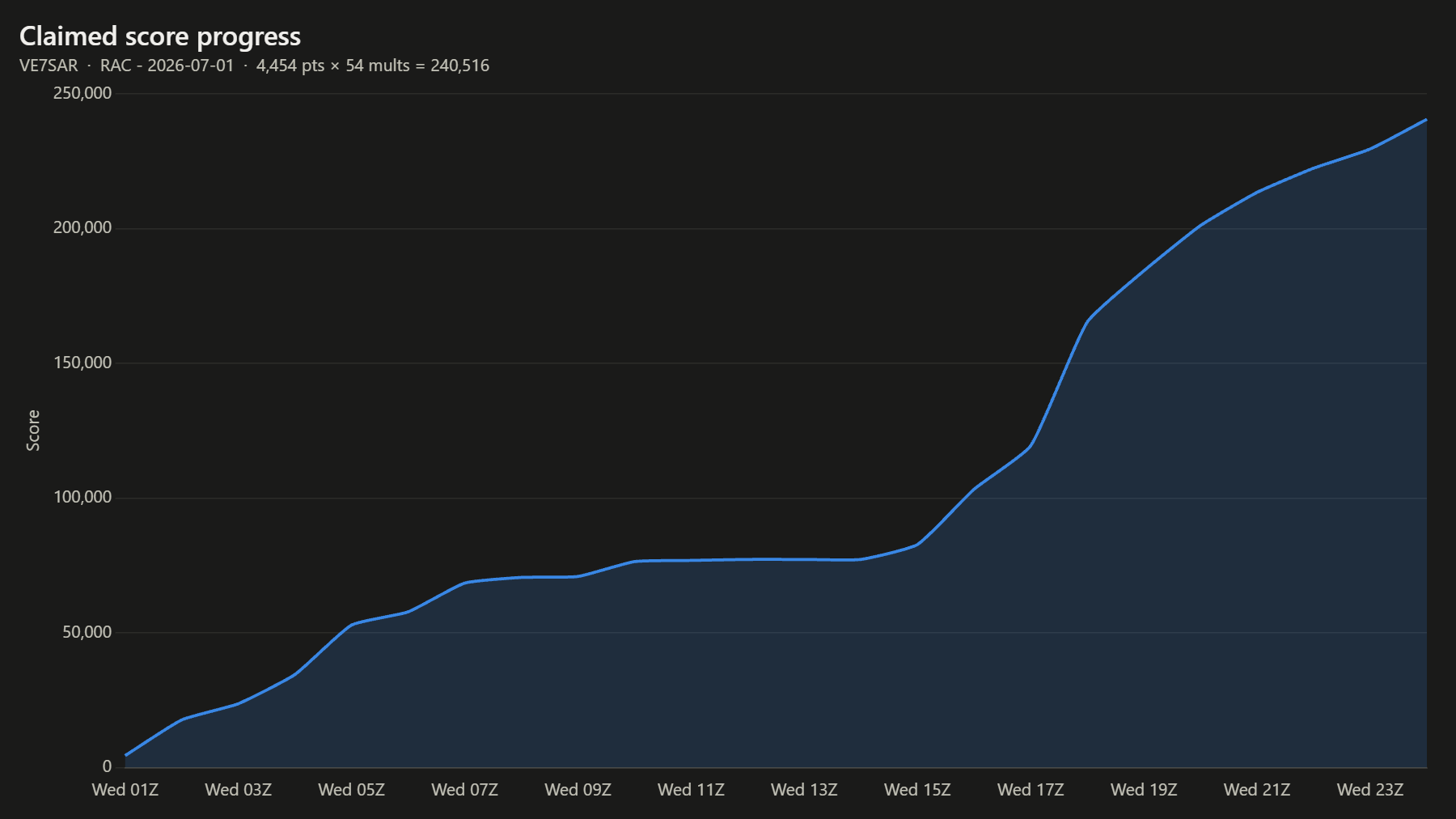Click the '4,454 pts × 54 mults = 240,516' summary

coord(373,66)
